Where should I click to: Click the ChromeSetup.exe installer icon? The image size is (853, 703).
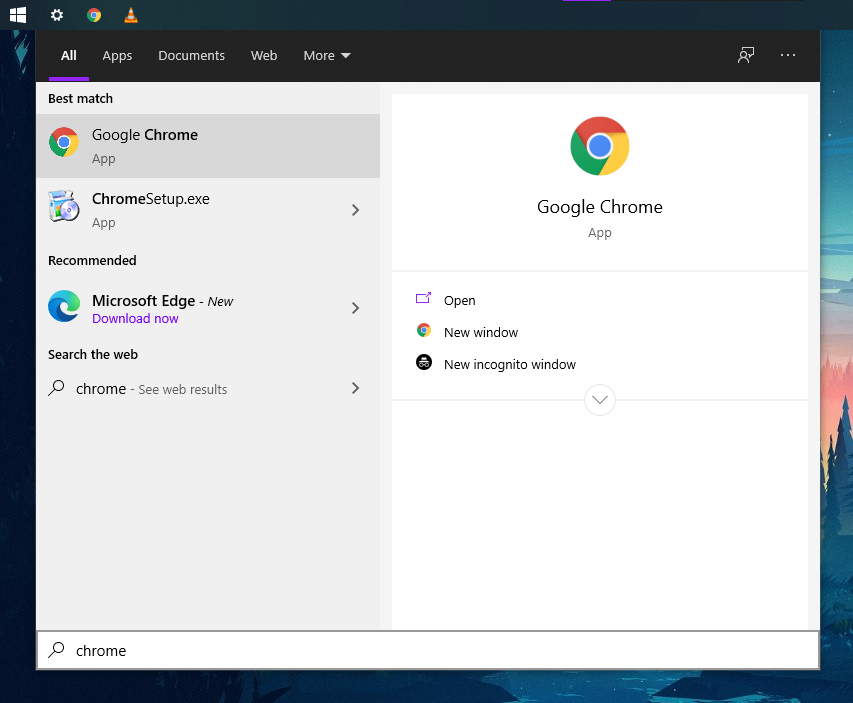pyautogui.click(x=64, y=206)
